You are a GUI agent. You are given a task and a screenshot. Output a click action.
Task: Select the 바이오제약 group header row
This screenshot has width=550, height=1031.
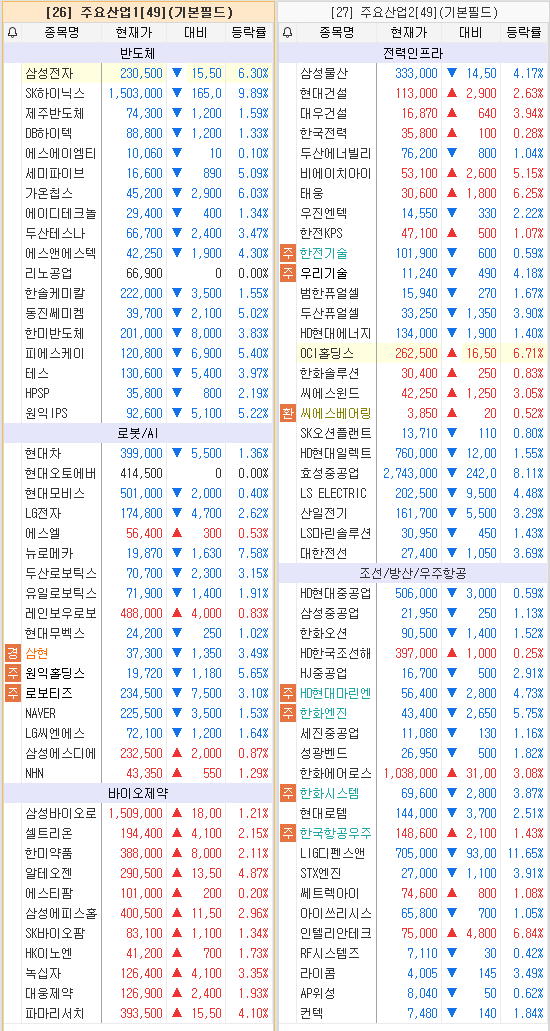pyautogui.click(x=138, y=793)
